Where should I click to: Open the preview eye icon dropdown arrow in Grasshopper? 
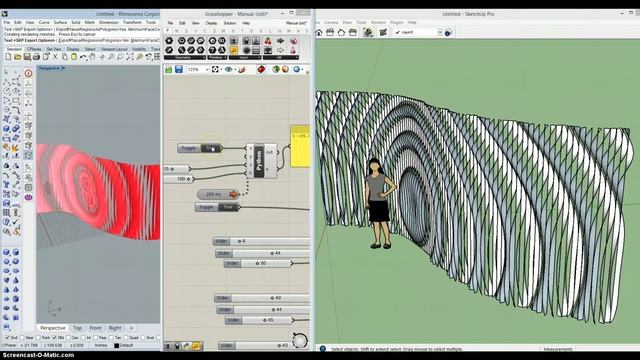click(x=235, y=70)
